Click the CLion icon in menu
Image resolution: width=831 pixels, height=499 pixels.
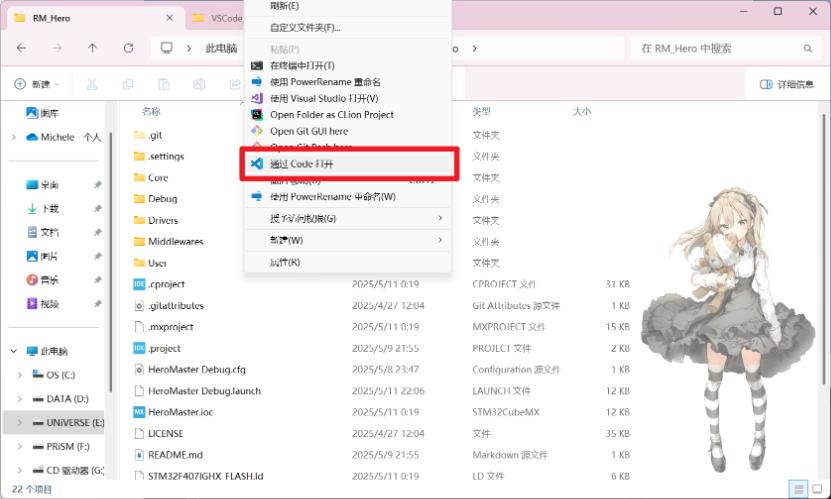[x=257, y=115]
